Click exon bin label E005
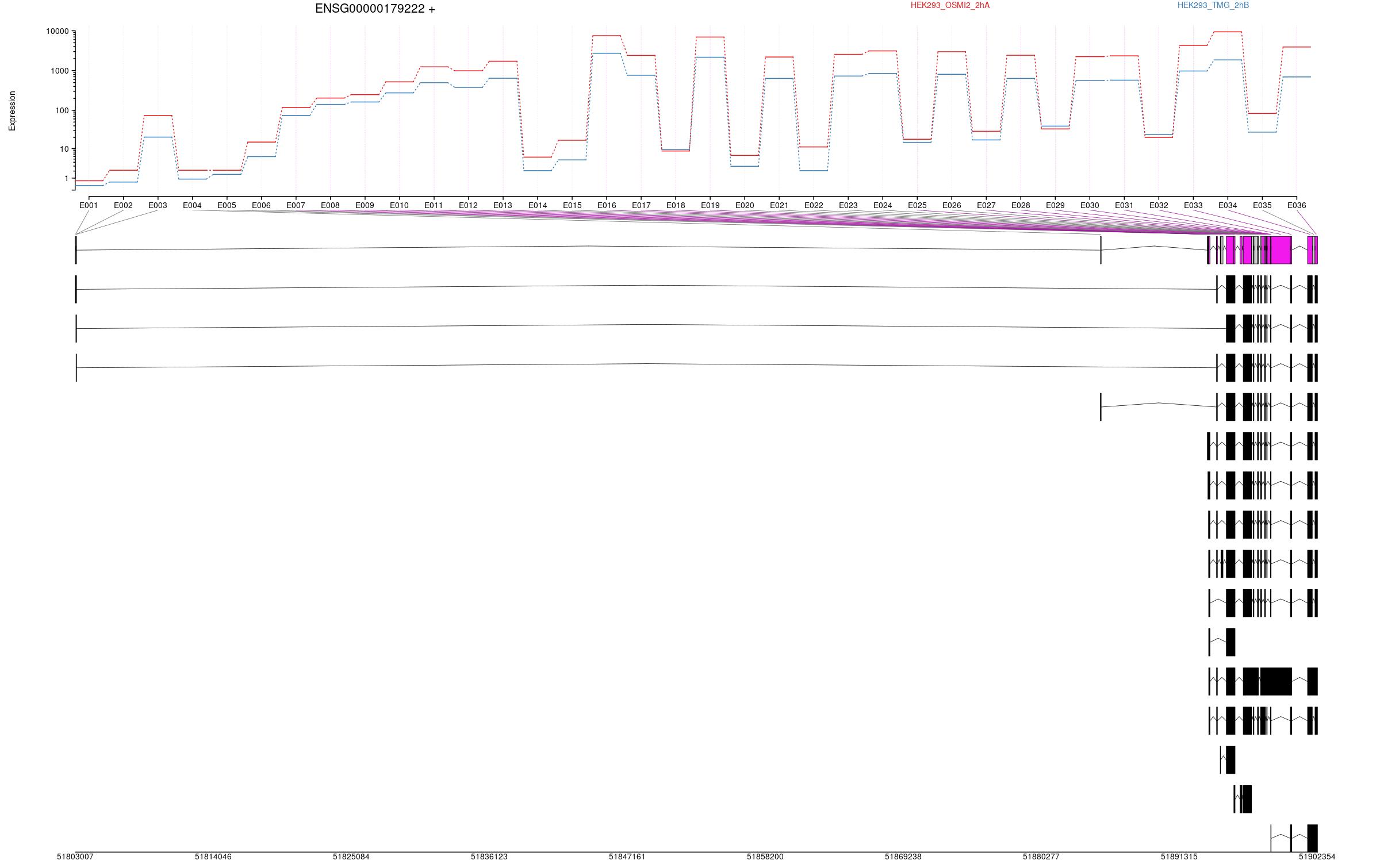Viewport: 1380px width, 868px height. [x=227, y=205]
